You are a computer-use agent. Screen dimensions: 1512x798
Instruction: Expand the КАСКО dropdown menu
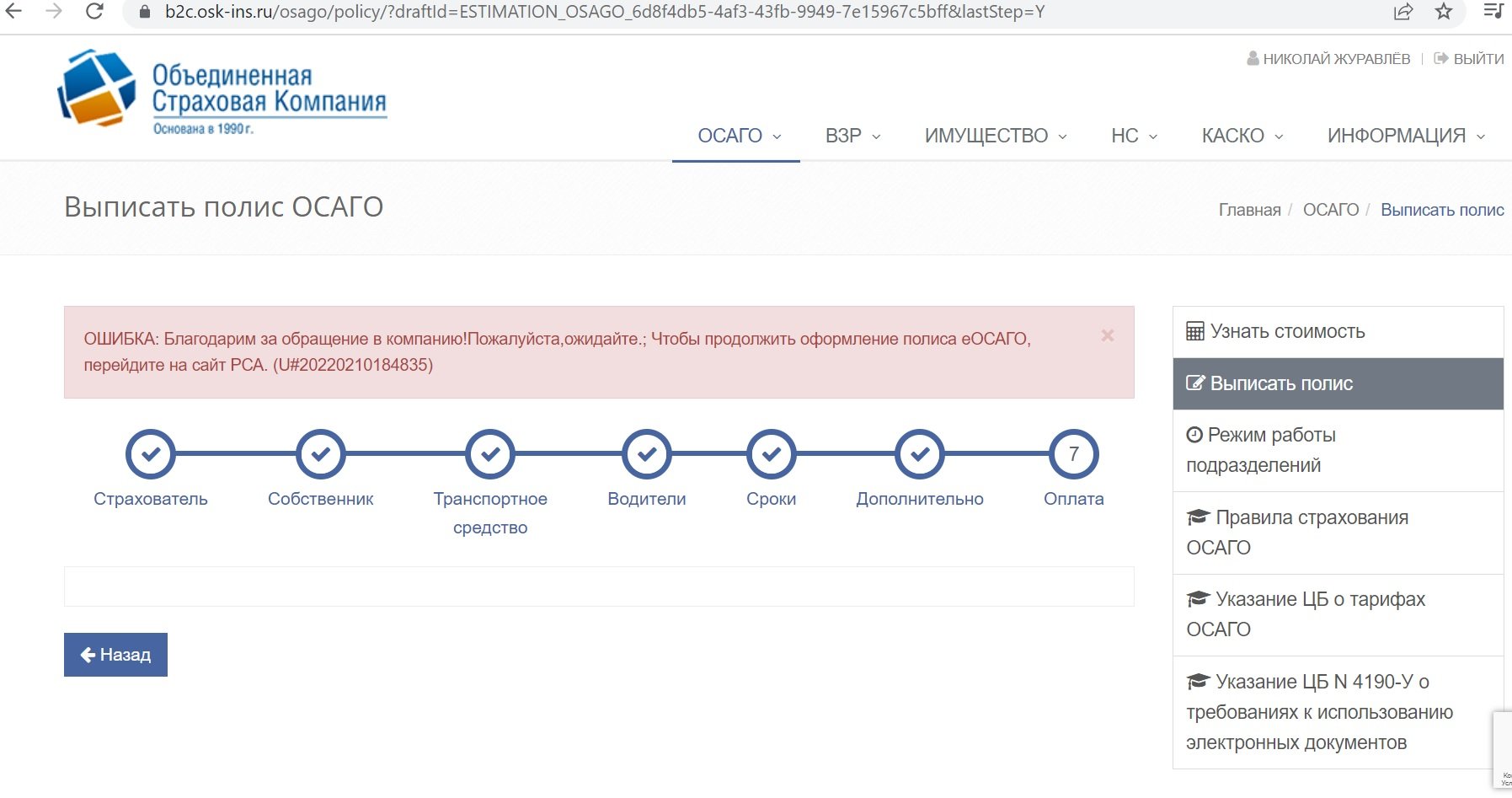[x=1242, y=136]
